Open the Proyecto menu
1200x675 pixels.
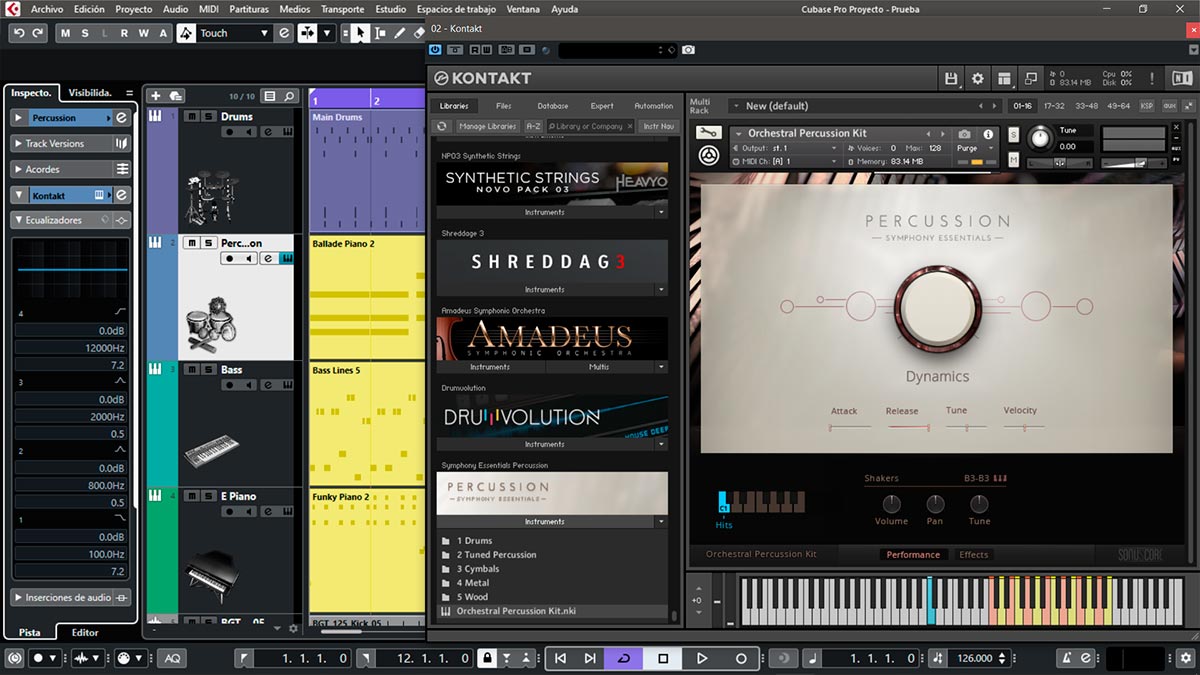[134, 9]
